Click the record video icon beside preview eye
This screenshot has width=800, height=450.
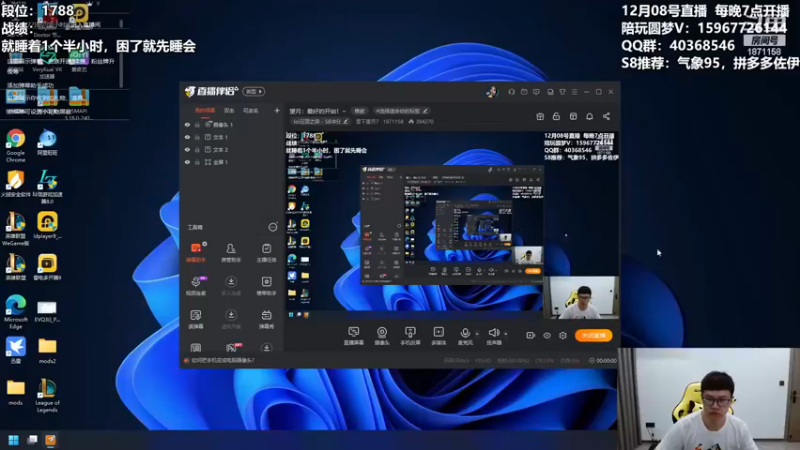(531, 335)
